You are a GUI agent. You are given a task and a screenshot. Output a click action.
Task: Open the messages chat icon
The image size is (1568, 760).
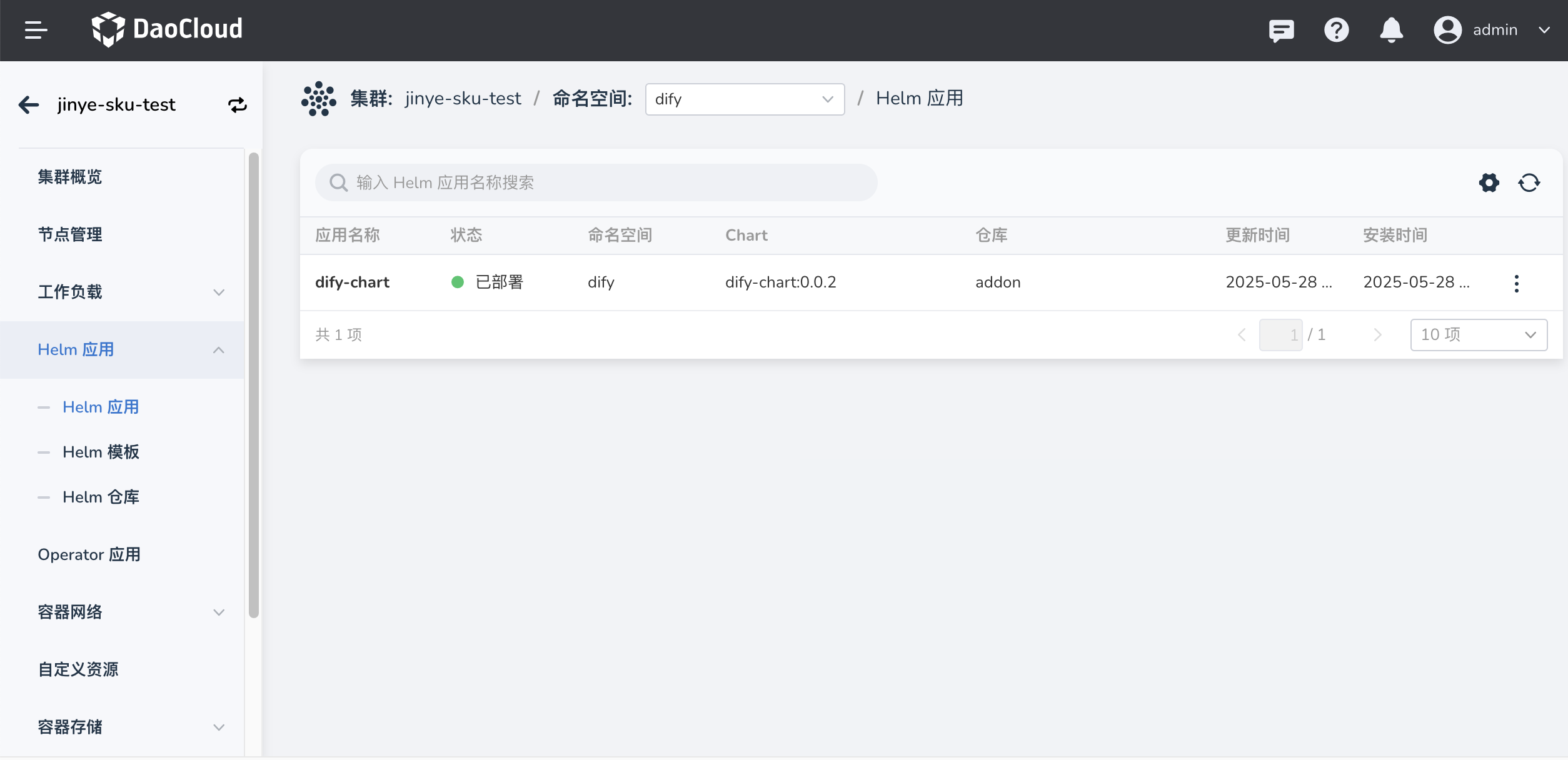click(1281, 30)
